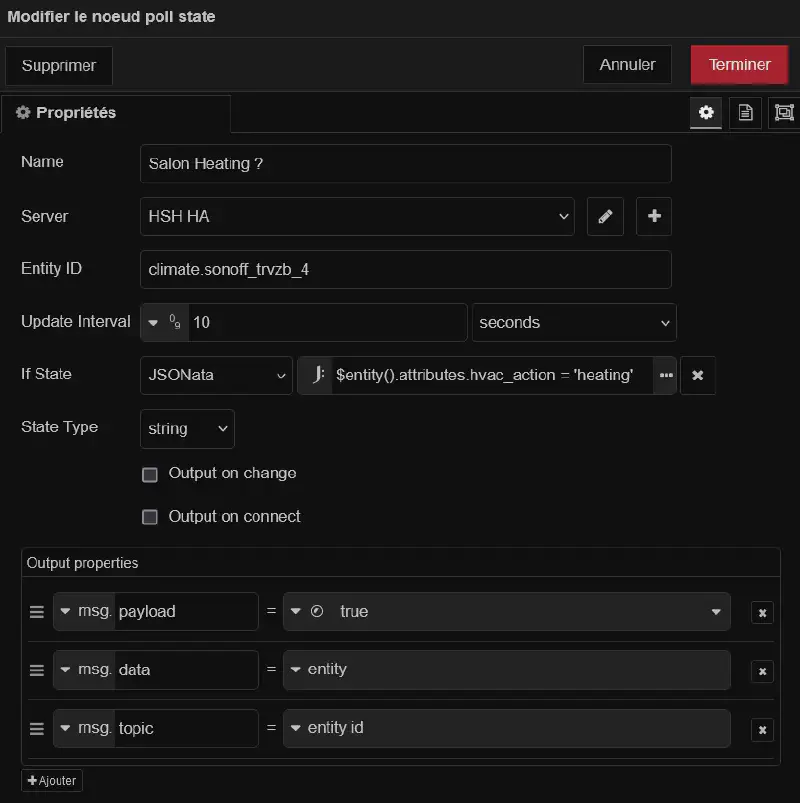Open the JSONata expression editor ellipsis button

click(x=666, y=375)
